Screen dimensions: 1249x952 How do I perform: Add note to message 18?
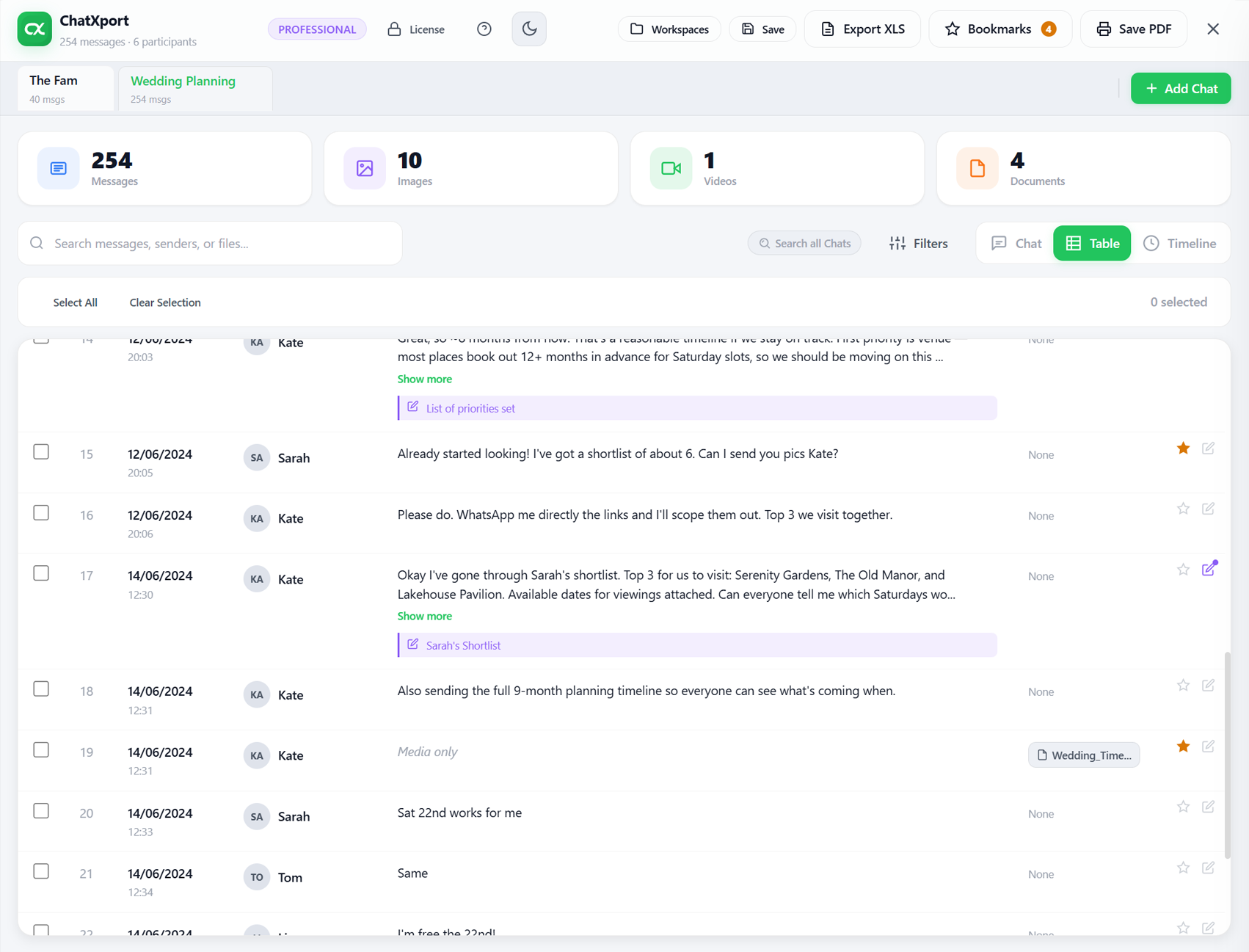(1208, 685)
